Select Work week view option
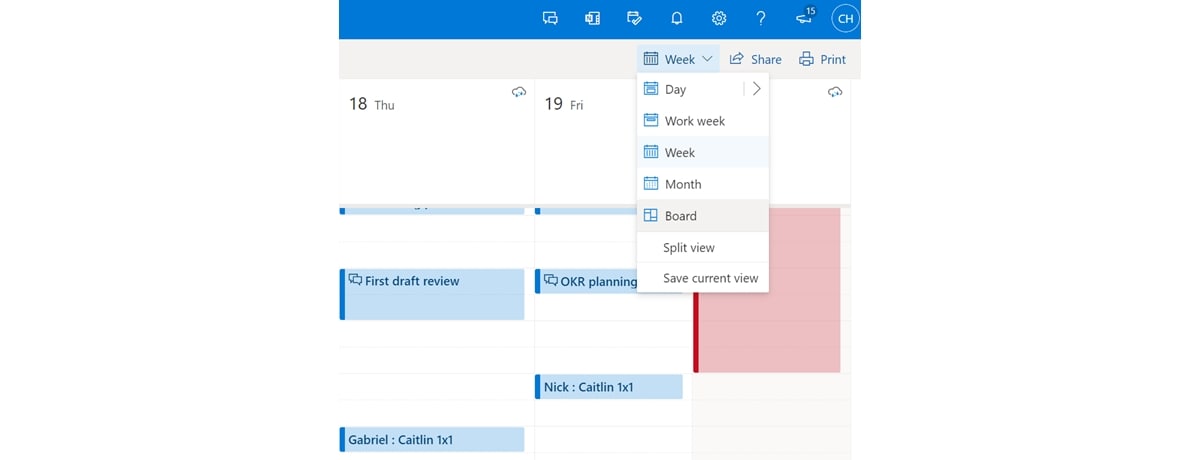The width and height of the screenshot is (1200, 460). pos(703,121)
